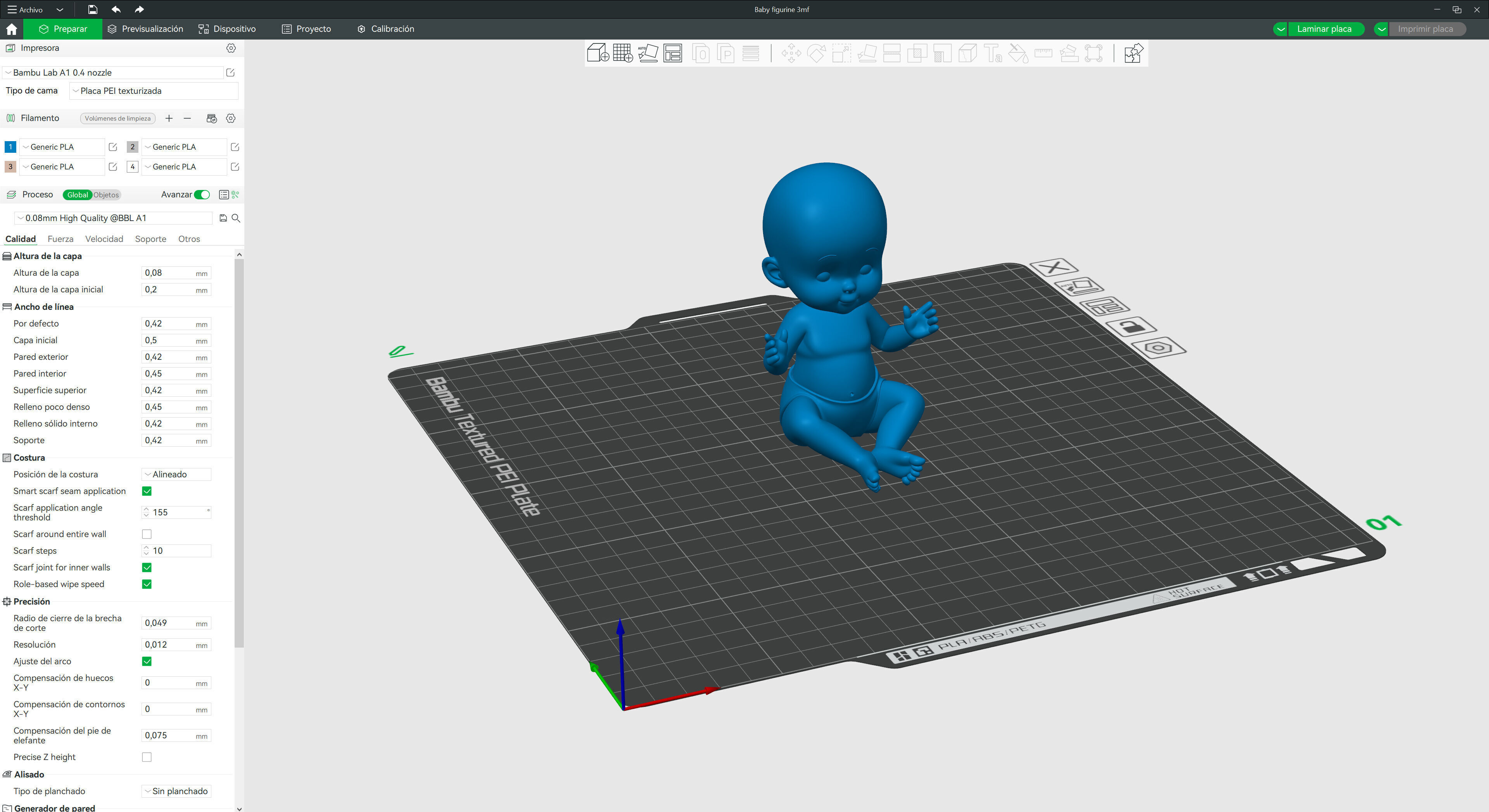Switch to the Proyecto tab
The width and height of the screenshot is (1489, 812).
(x=306, y=29)
